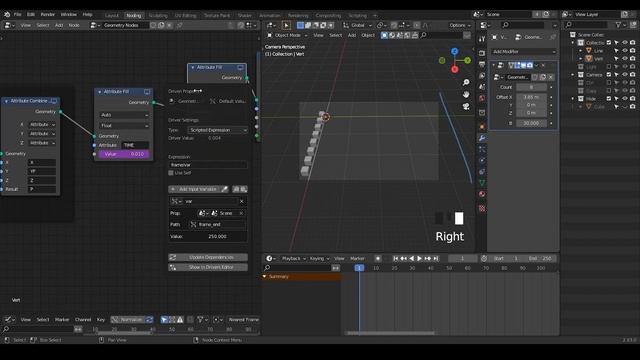Open the Render properties tab icon
The height and width of the screenshot is (360, 640).
click(482, 53)
